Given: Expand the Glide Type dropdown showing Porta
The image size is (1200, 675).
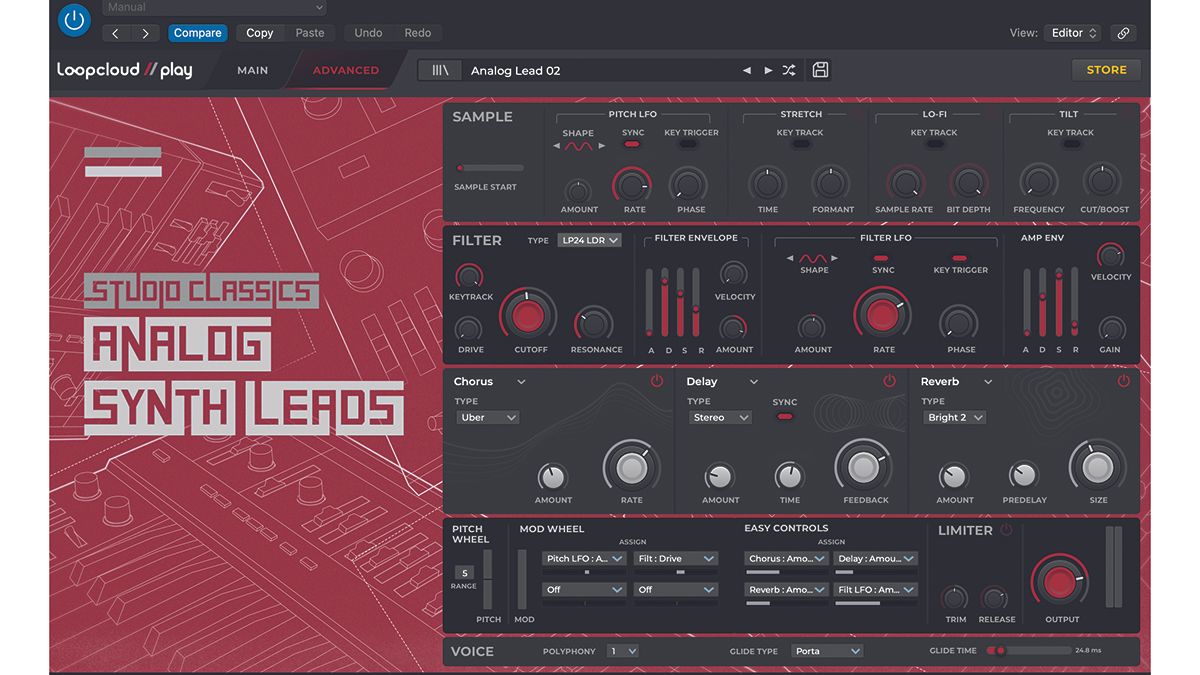Looking at the screenshot, I should click(x=826, y=650).
